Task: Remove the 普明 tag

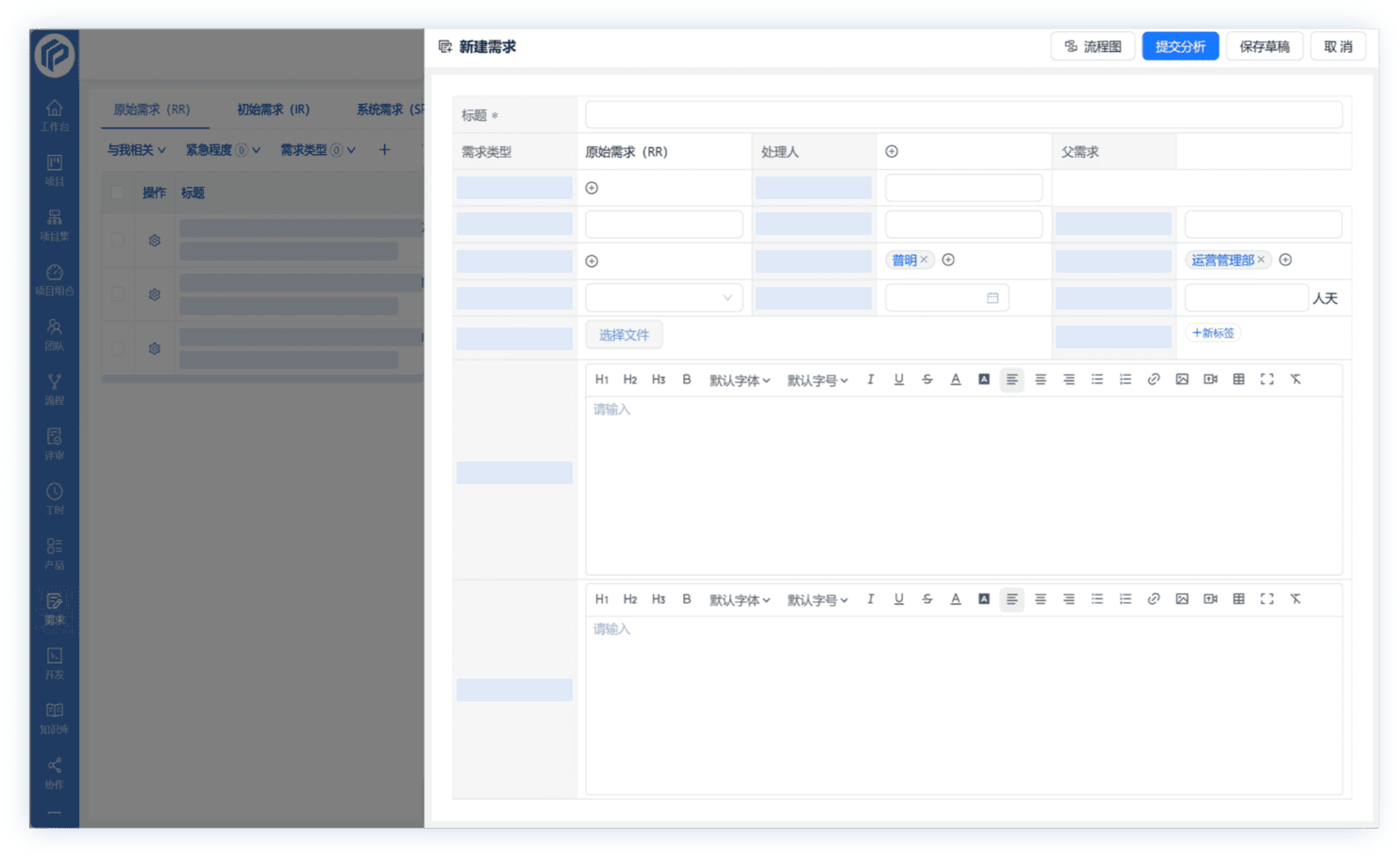Action: point(924,259)
